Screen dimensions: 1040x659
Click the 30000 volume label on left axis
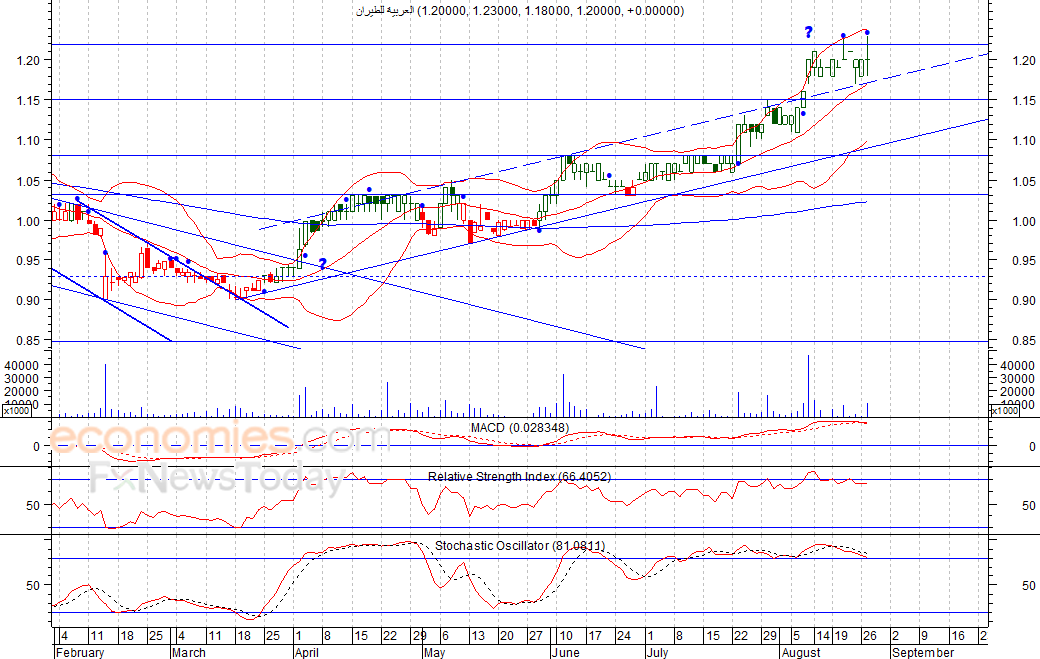(22, 379)
